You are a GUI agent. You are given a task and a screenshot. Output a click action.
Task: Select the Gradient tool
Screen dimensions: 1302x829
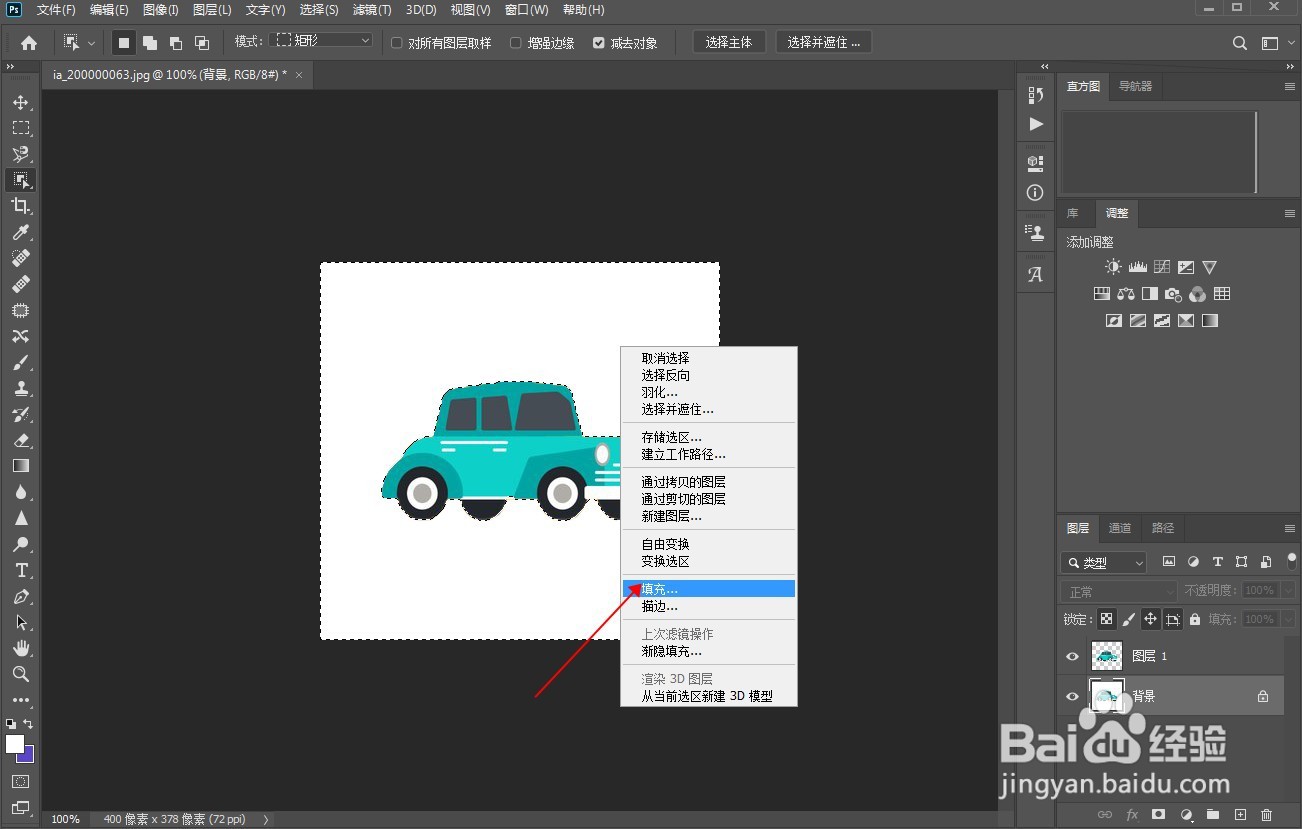click(20, 466)
